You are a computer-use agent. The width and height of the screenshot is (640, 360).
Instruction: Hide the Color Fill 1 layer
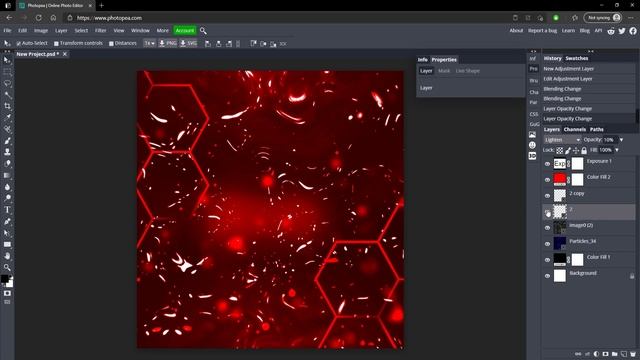coord(547,260)
